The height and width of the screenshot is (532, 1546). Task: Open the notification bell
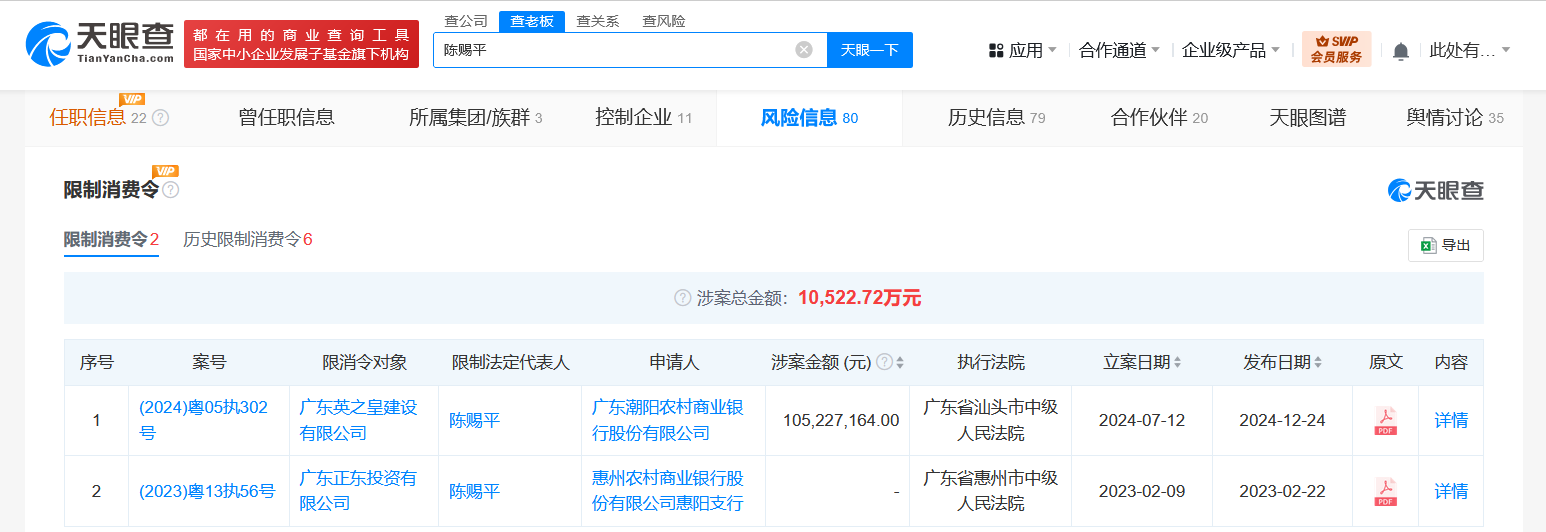pos(1401,51)
